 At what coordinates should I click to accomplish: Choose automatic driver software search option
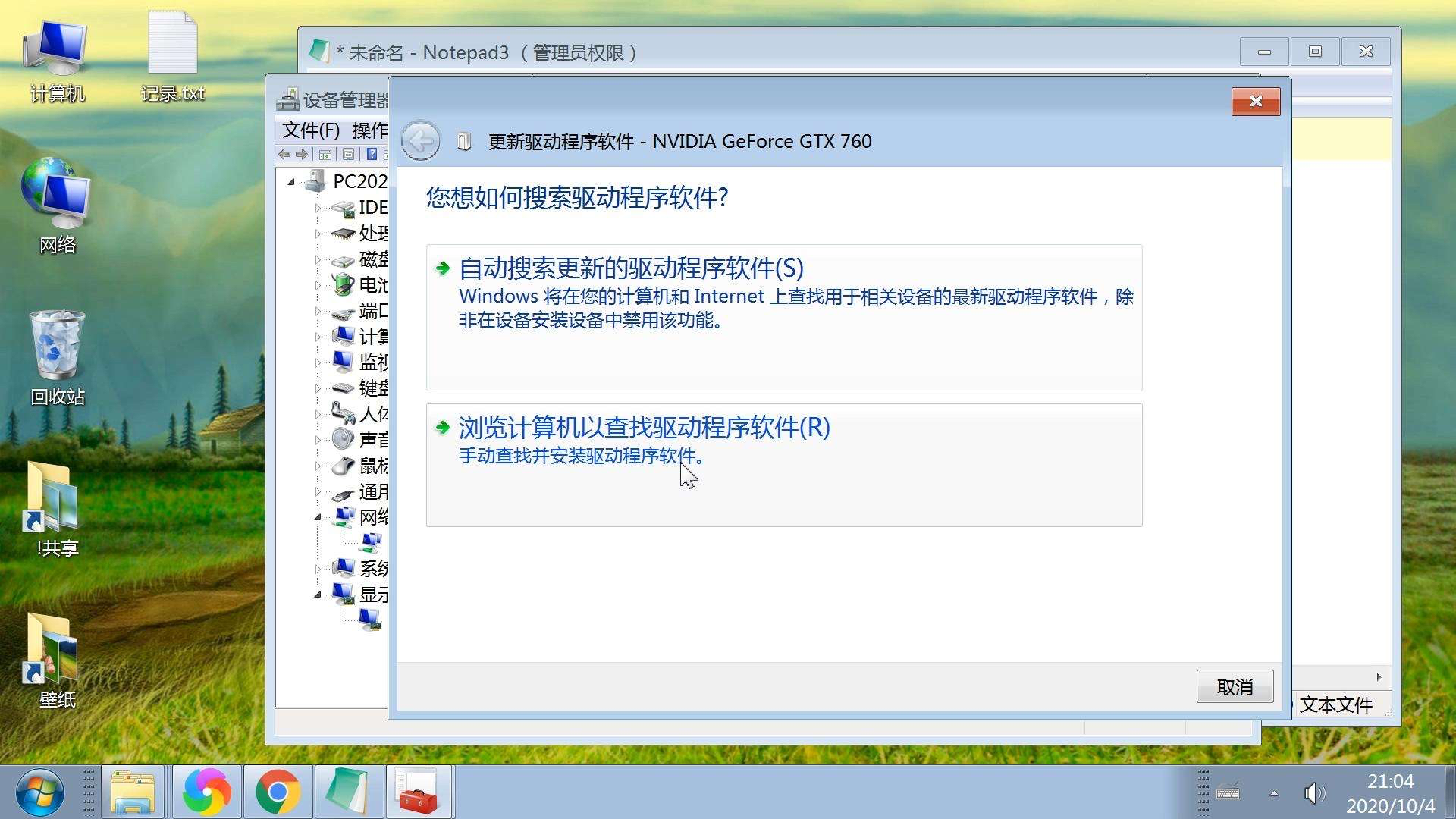631,268
